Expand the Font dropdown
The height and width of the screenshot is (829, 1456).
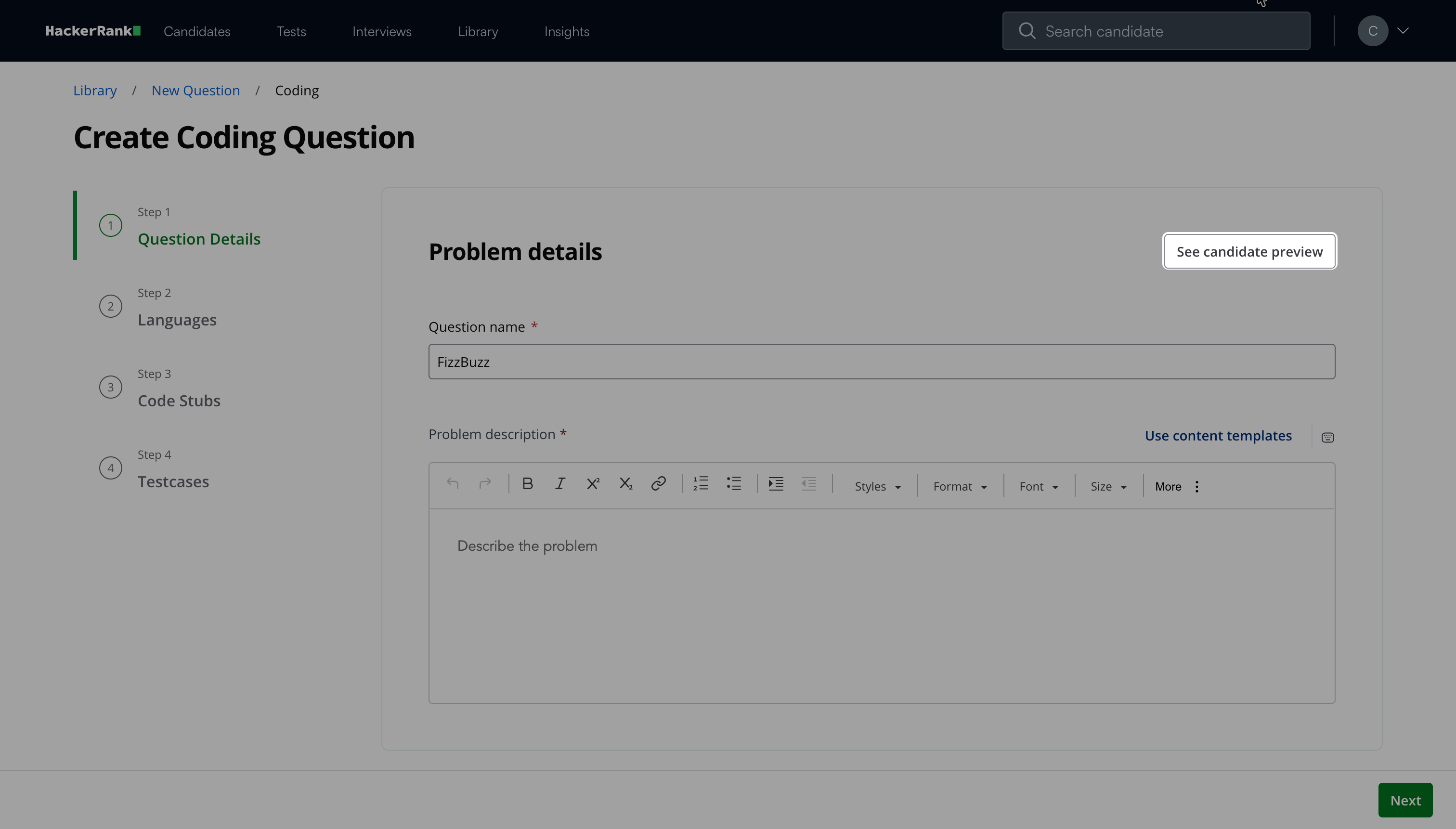point(1039,486)
